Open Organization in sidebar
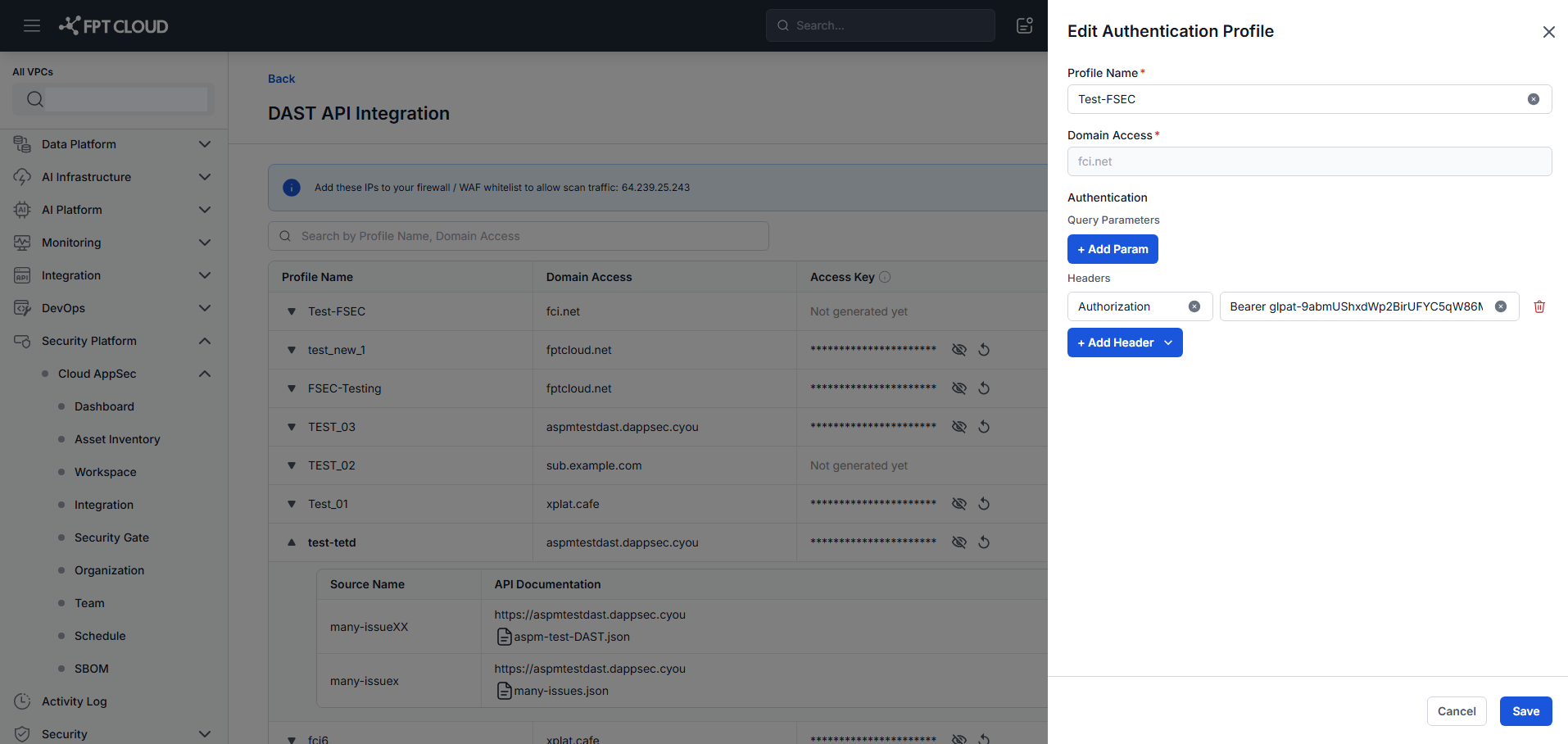Screen dimensions: 1568x744 [x=109, y=570]
